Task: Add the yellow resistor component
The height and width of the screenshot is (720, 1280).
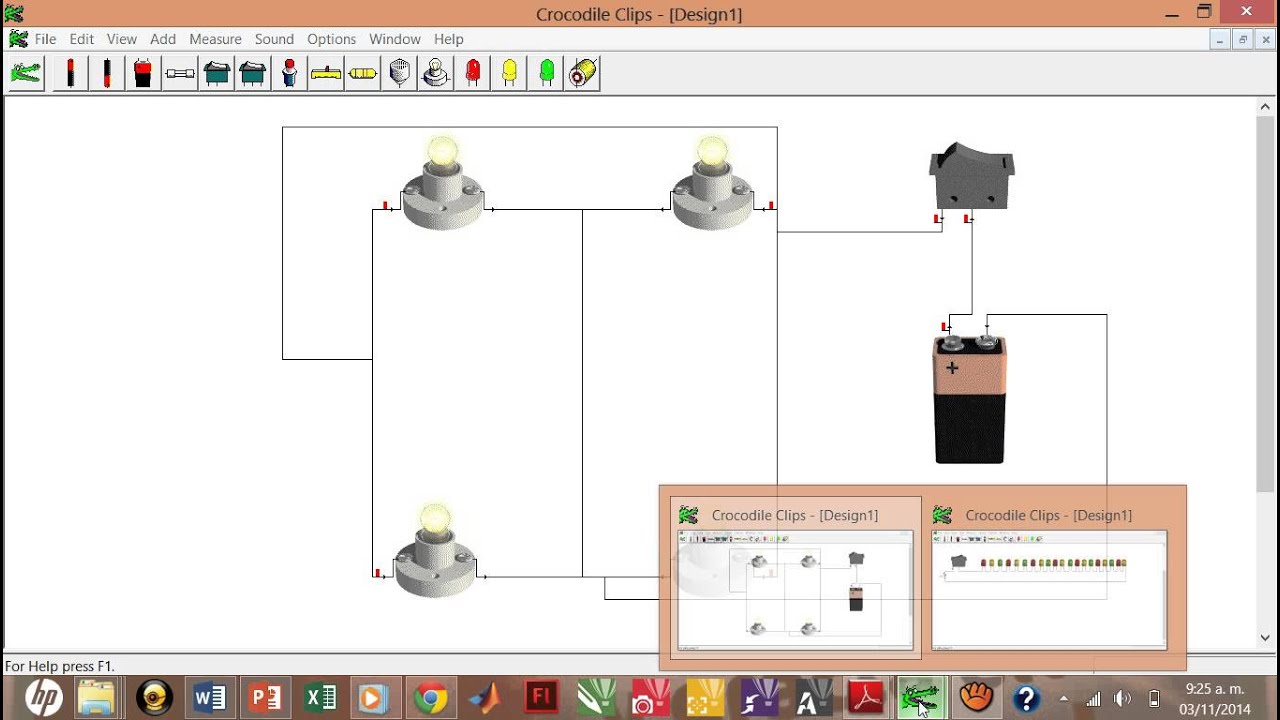Action: tap(363, 73)
